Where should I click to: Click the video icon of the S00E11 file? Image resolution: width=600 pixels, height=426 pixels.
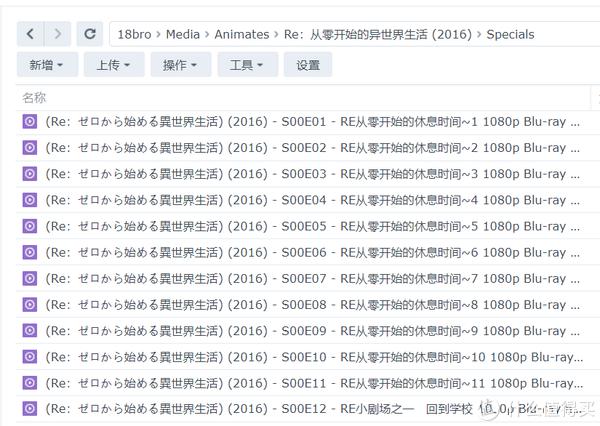pos(29,383)
